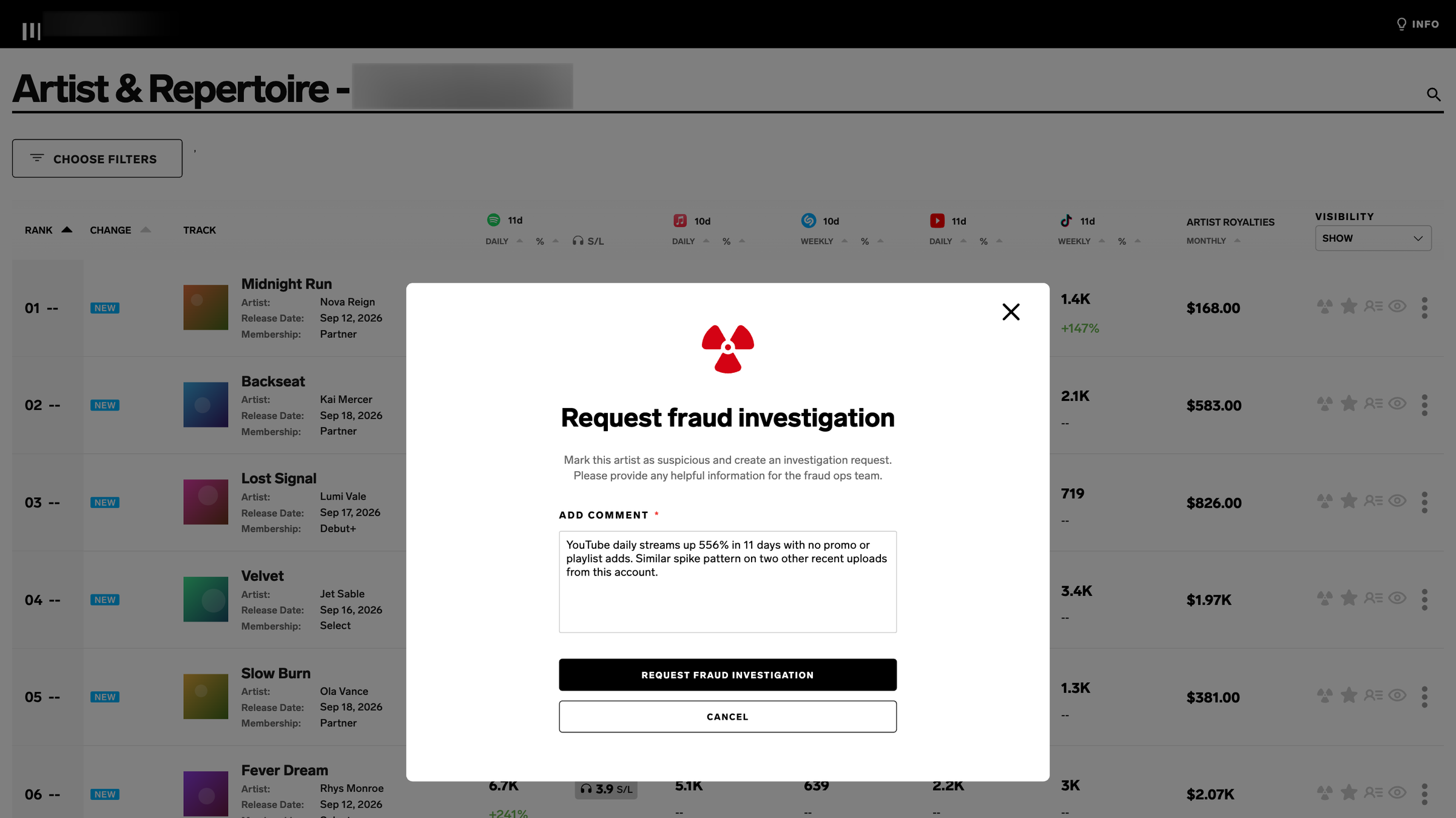The height and width of the screenshot is (818, 1456).
Task: Click the YouTube platform icon header
Action: click(937, 221)
